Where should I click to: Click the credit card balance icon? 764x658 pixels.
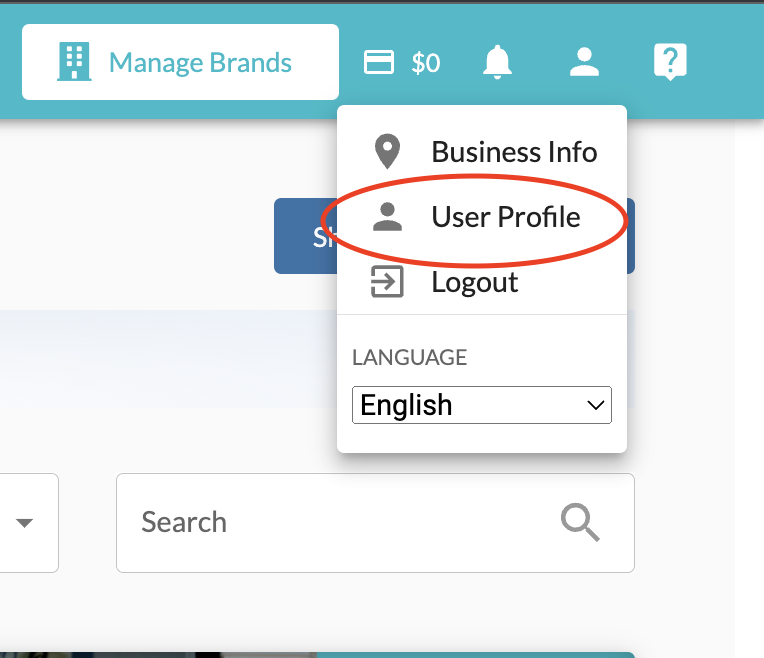[379, 63]
